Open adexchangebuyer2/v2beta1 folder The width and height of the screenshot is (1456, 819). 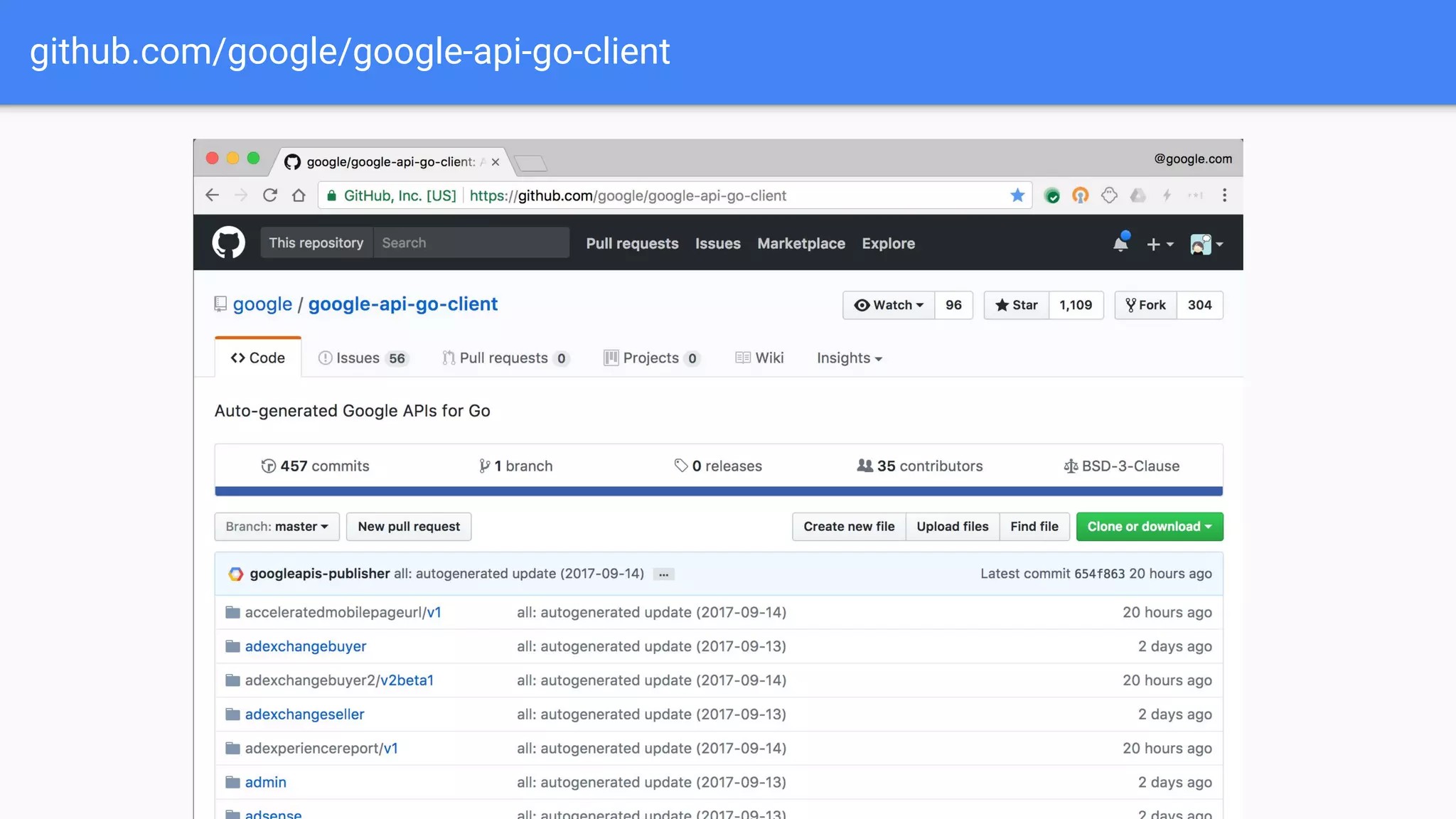[339, 680]
